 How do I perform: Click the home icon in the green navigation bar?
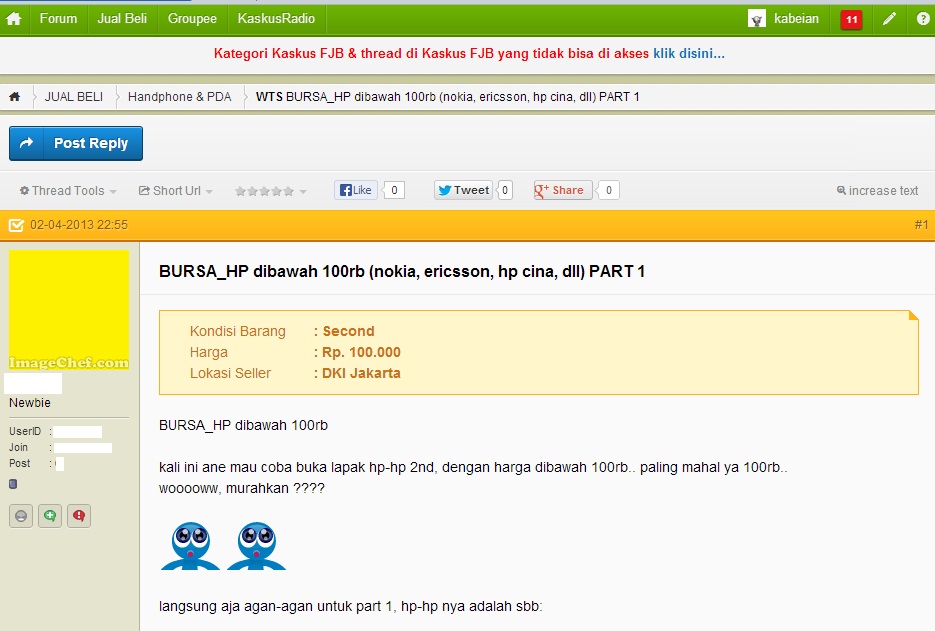point(15,18)
